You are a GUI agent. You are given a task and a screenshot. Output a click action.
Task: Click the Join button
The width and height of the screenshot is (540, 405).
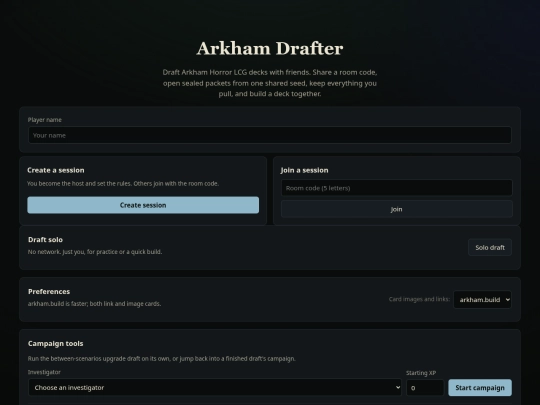[x=396, y=209]
